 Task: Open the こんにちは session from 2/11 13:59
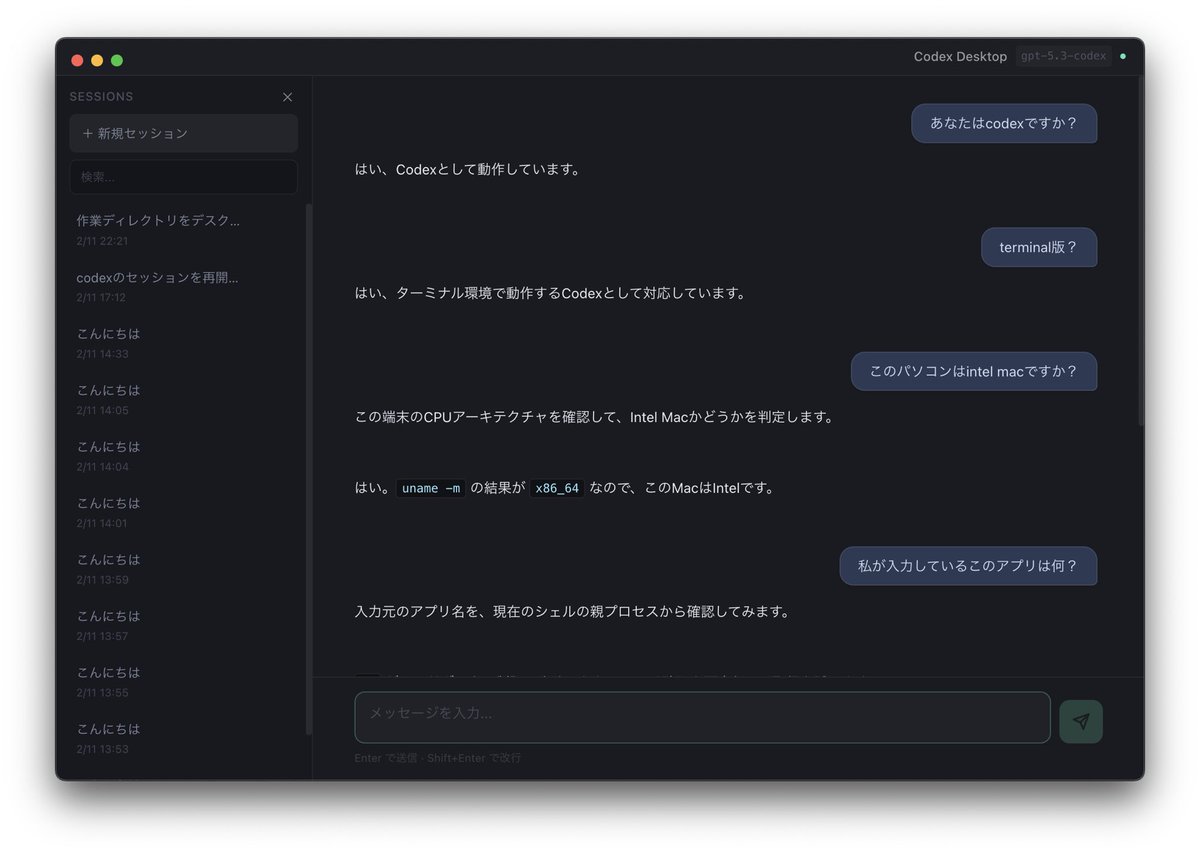pos(184,568)
